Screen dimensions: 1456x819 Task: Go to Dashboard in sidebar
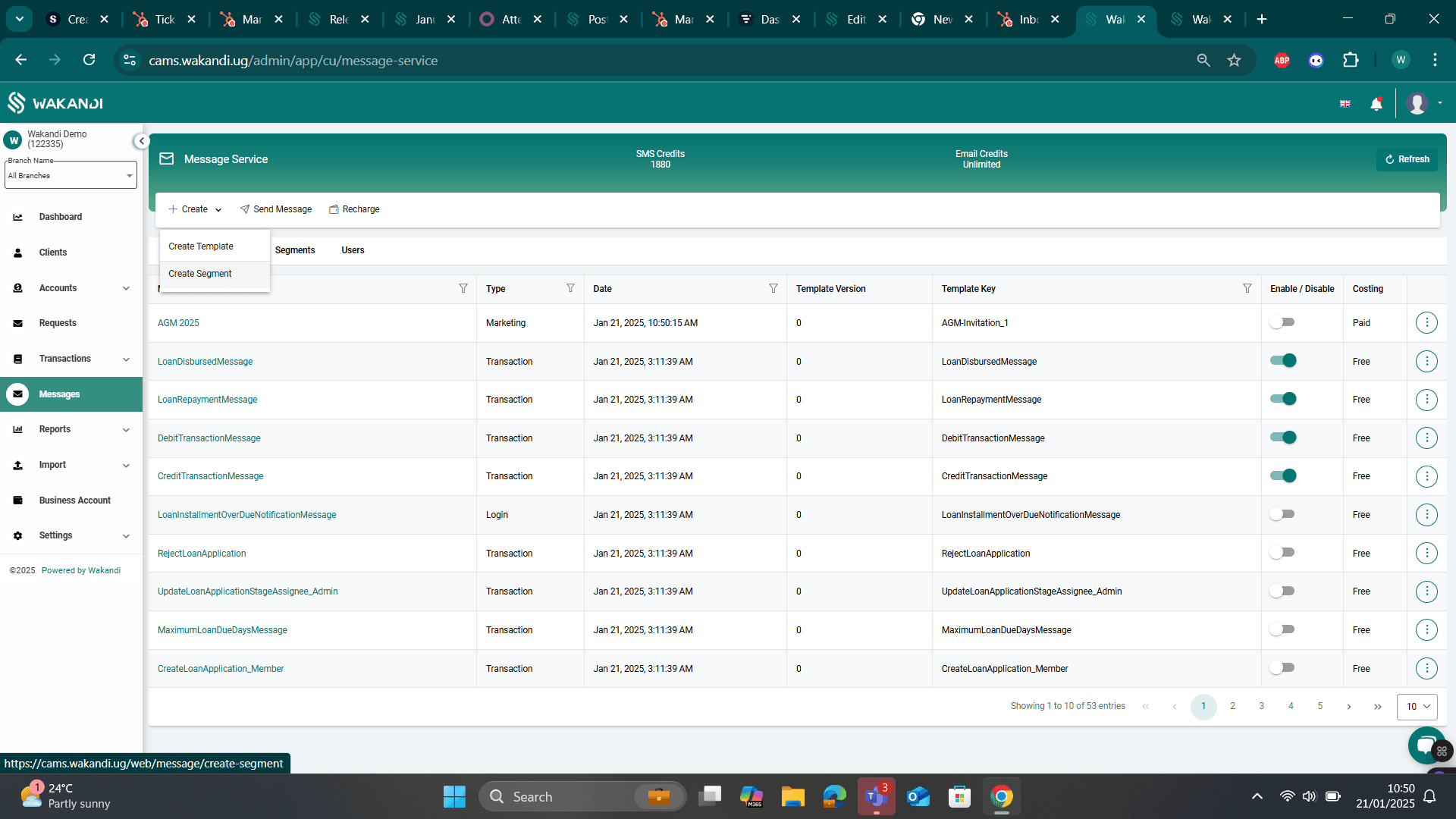click(x=61, y=217)
